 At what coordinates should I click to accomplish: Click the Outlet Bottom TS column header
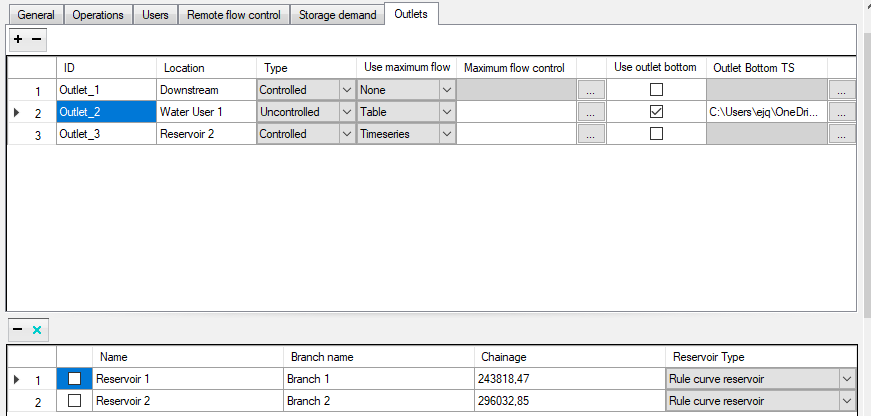pyautogui.click(x=767, y=68)
